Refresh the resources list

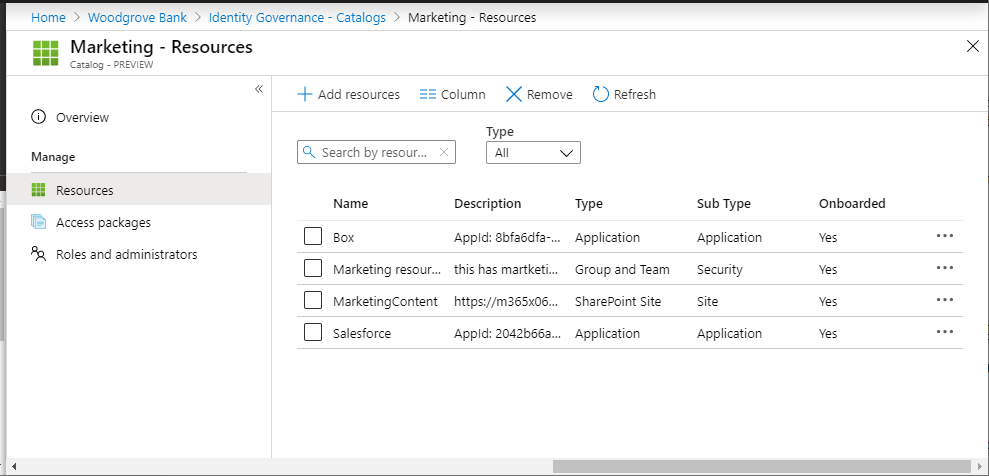pos(601,95)
